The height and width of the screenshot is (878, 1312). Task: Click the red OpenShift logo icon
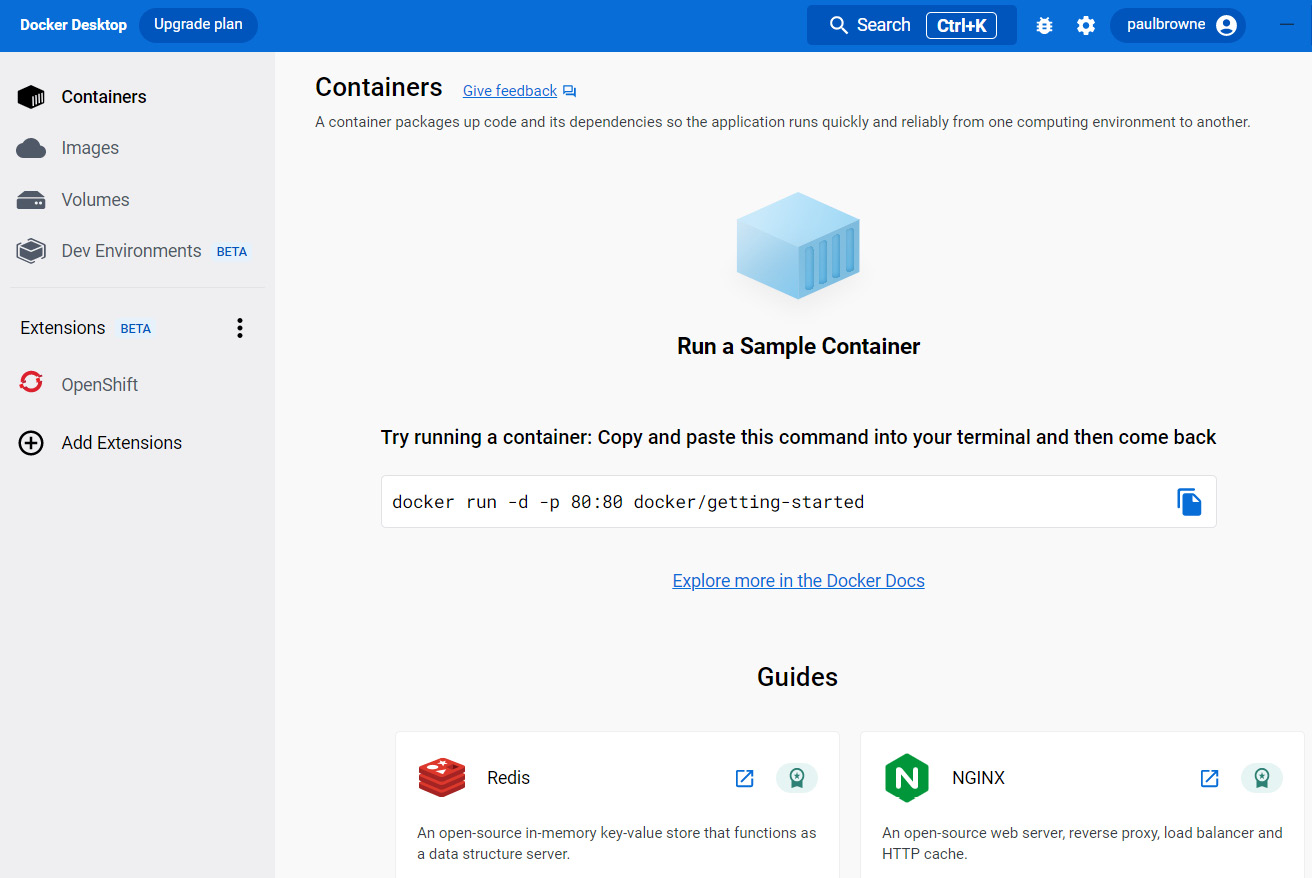tap(31, 382)
